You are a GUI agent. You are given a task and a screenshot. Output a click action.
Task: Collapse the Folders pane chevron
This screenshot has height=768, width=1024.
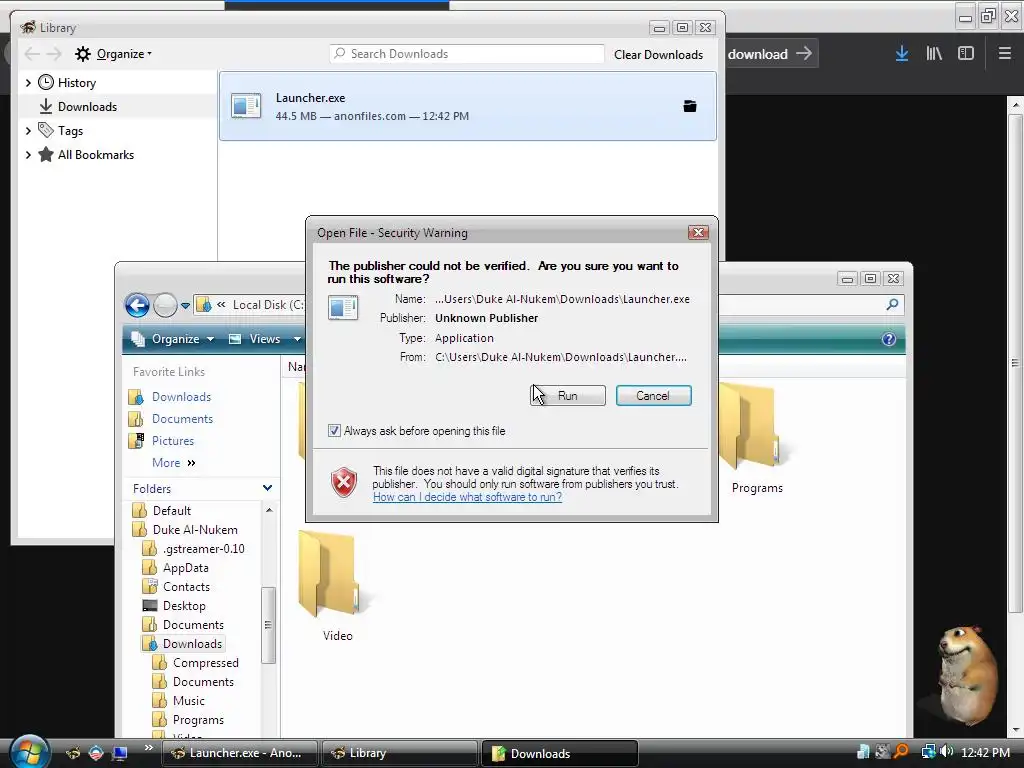[267, 488]
